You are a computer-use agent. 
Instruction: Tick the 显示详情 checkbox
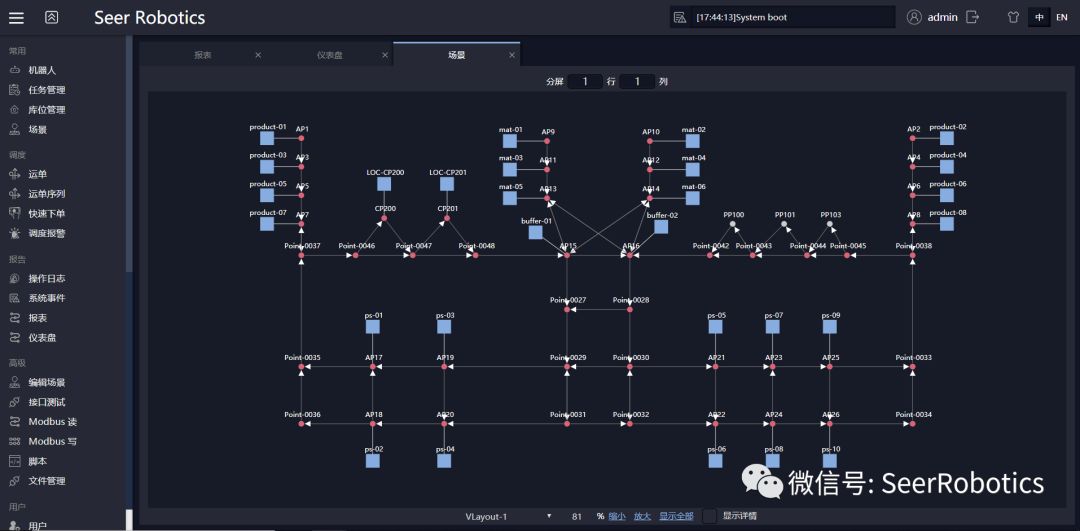click(710, 516)
